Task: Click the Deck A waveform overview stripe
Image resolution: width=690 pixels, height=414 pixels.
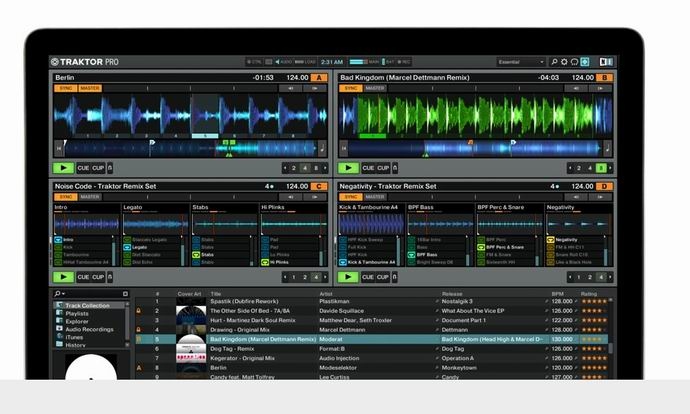Action: click(190, 149)
